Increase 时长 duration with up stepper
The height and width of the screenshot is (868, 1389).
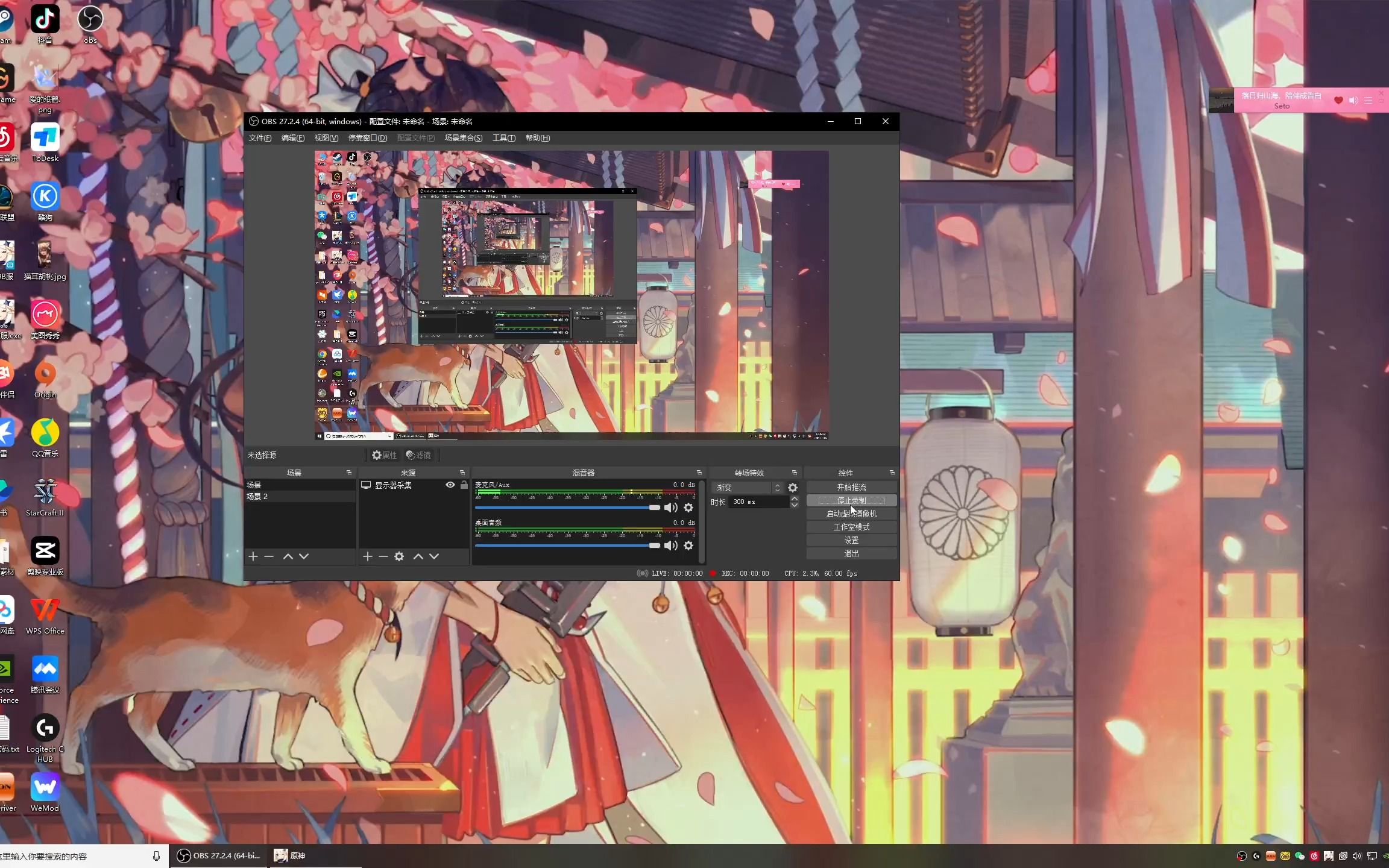[795, 498]
